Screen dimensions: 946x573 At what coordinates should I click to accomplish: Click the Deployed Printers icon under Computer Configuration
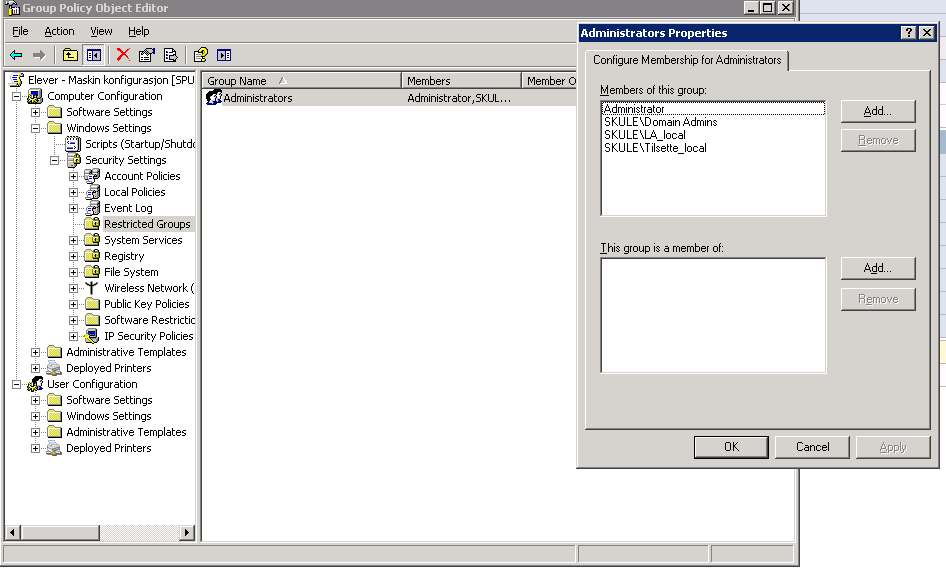click(54, 368)
